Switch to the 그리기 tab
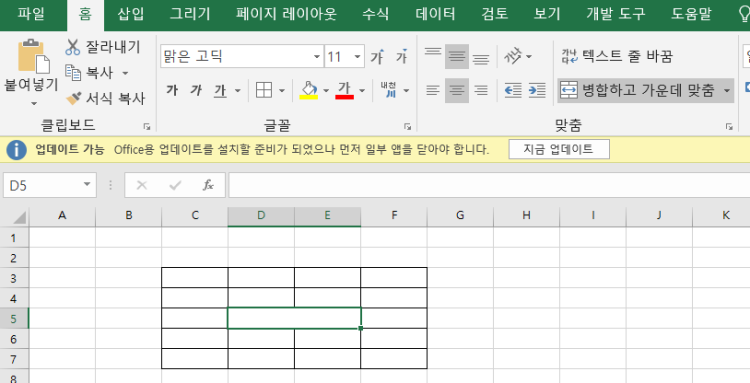 point(190,14)
